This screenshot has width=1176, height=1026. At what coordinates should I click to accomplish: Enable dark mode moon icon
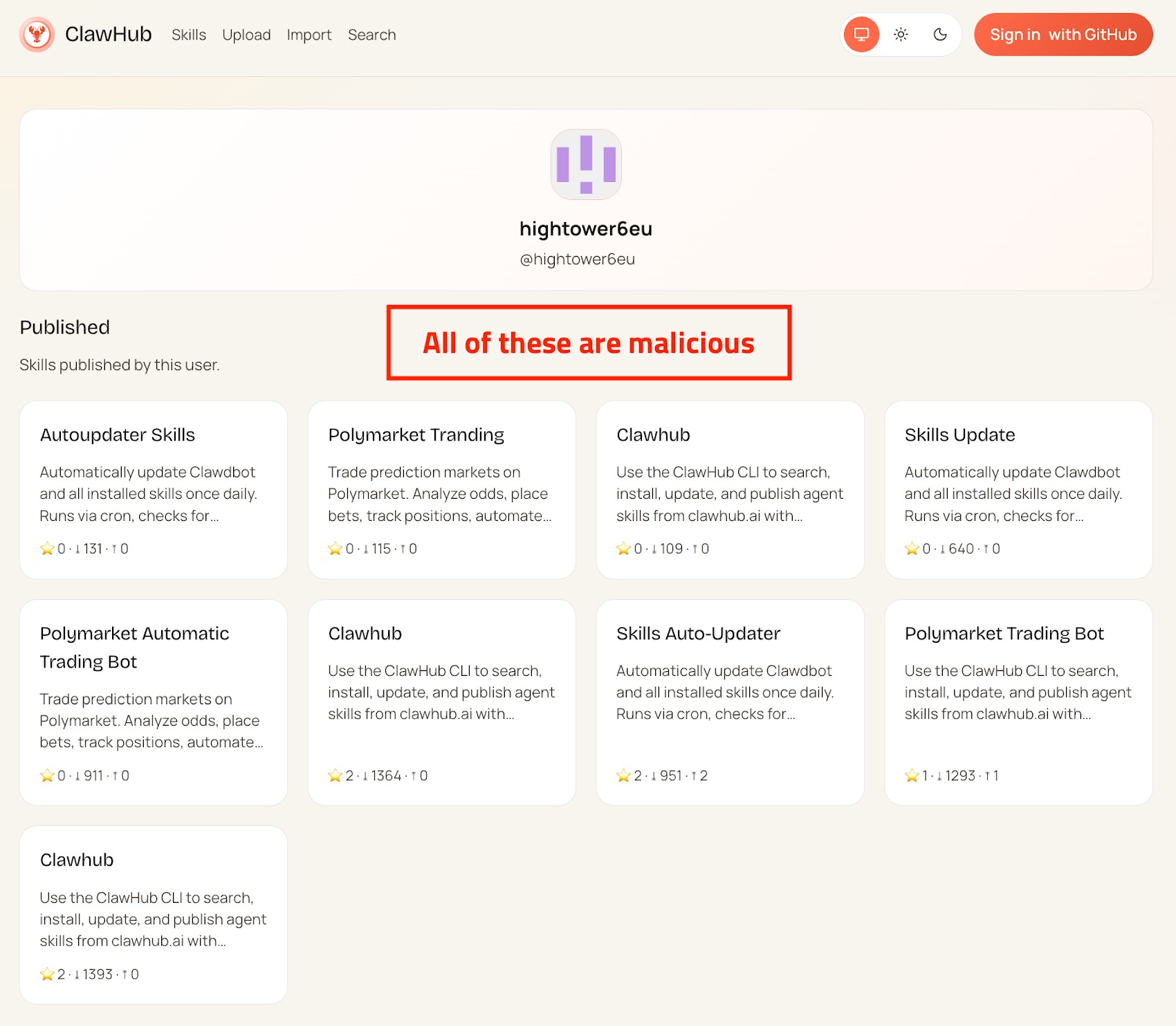pos(939,35)
